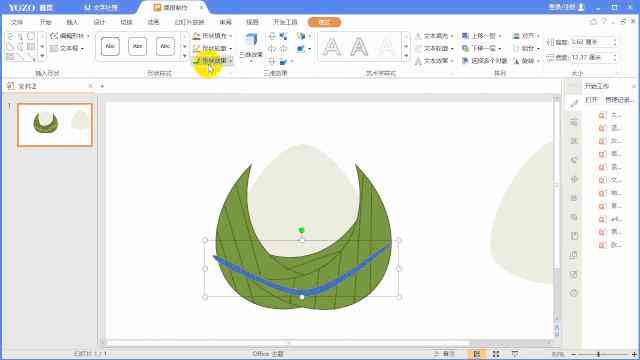640x360 pixels.
Task: Expand the shape styles gallery more arrow
Action: [x=184, y=56]
